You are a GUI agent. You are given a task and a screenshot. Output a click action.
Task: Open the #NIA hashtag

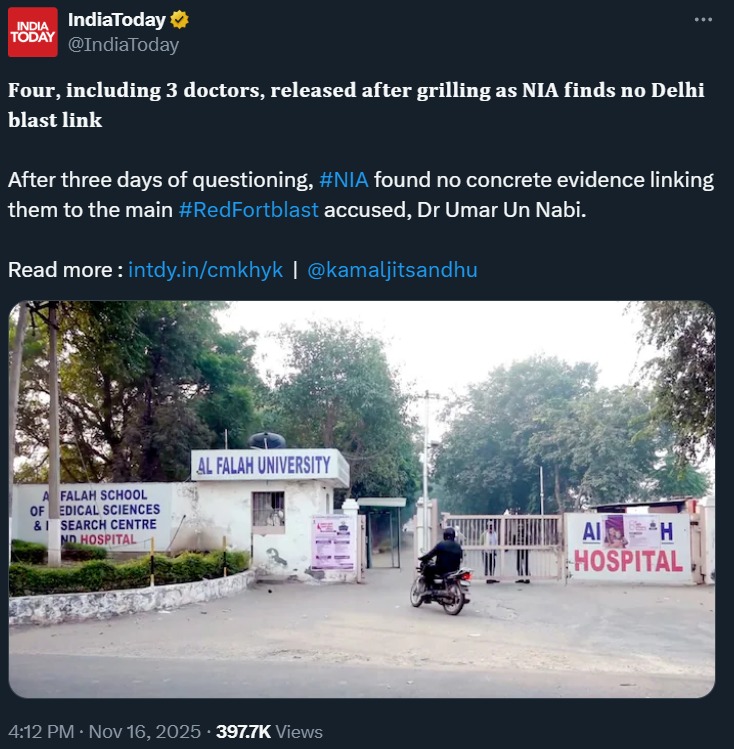[343, 180]
